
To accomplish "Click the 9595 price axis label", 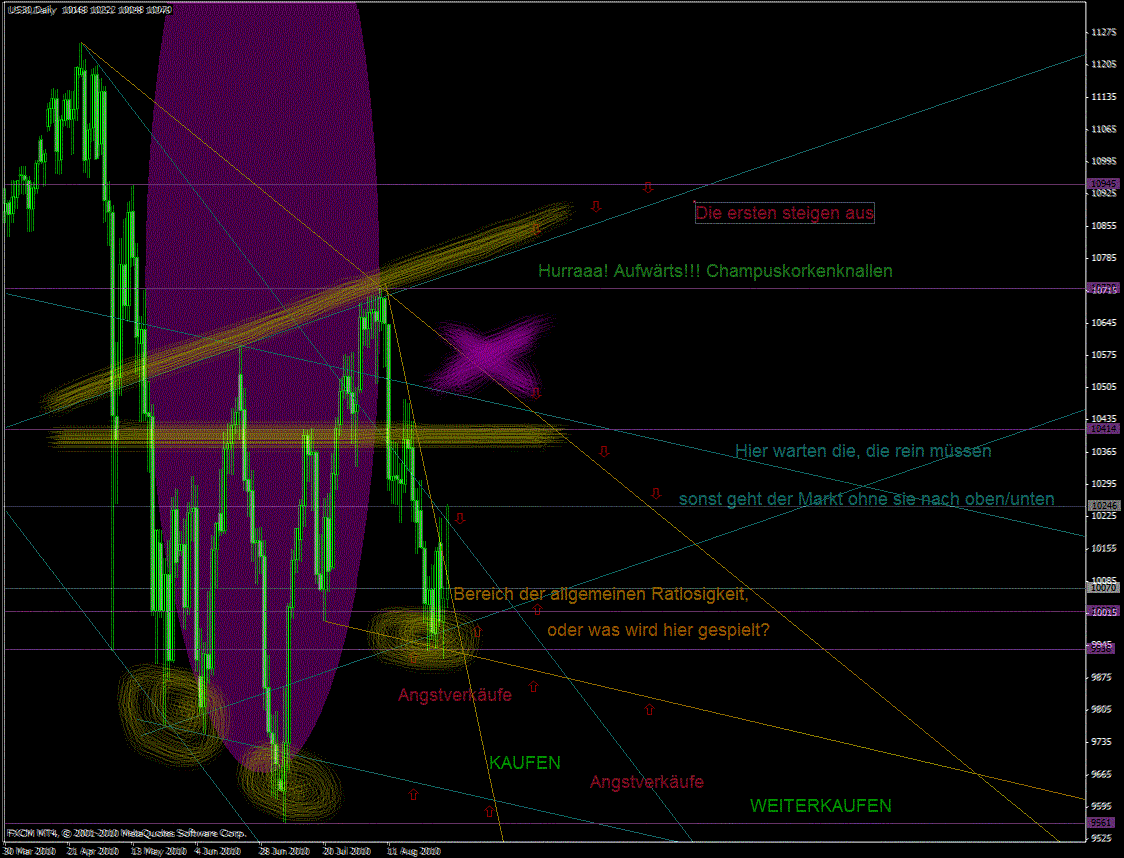I will pyautogui.click(x=1104, y=806).
